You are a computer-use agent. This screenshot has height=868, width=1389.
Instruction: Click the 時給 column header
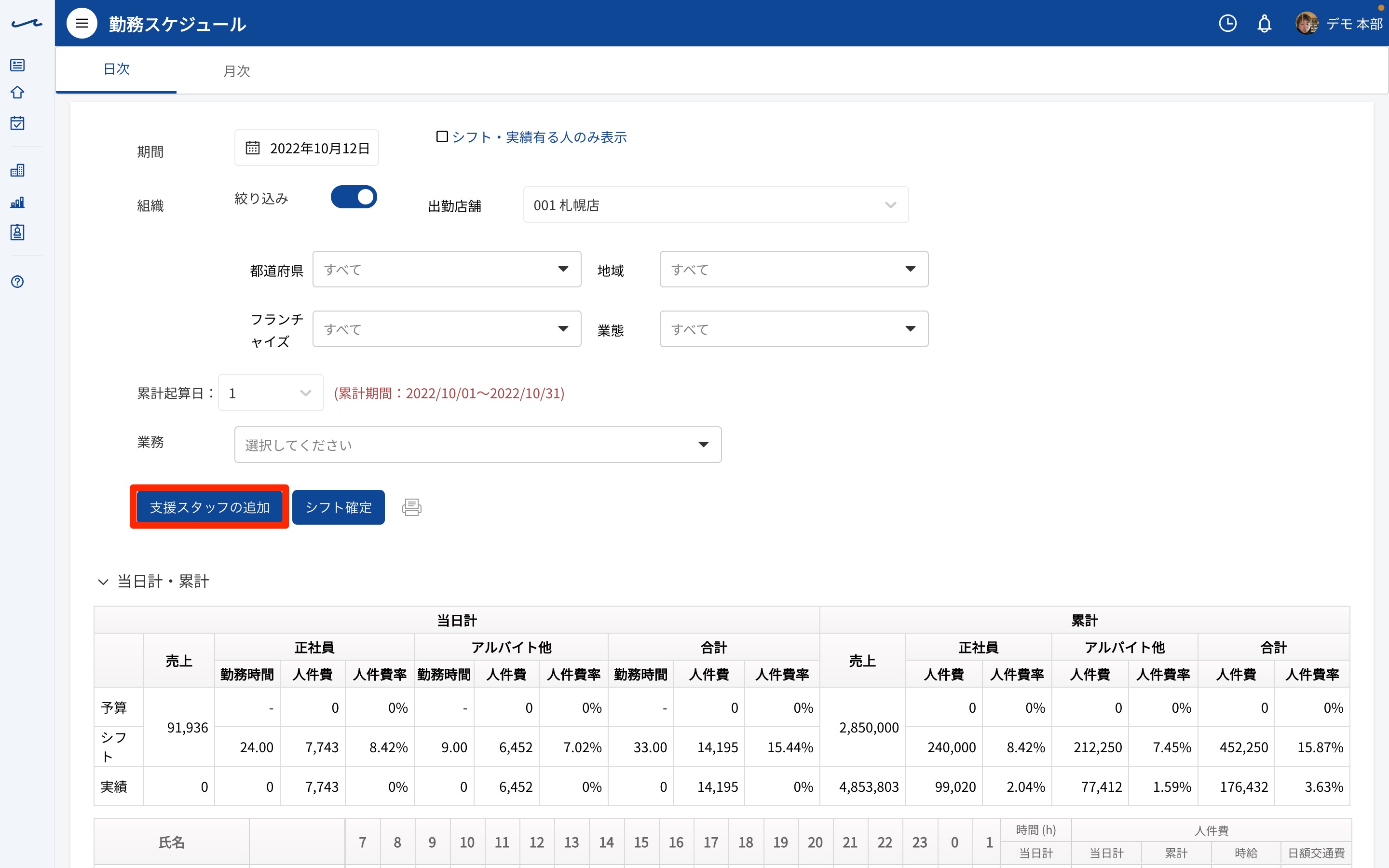tap(1246, 853)
